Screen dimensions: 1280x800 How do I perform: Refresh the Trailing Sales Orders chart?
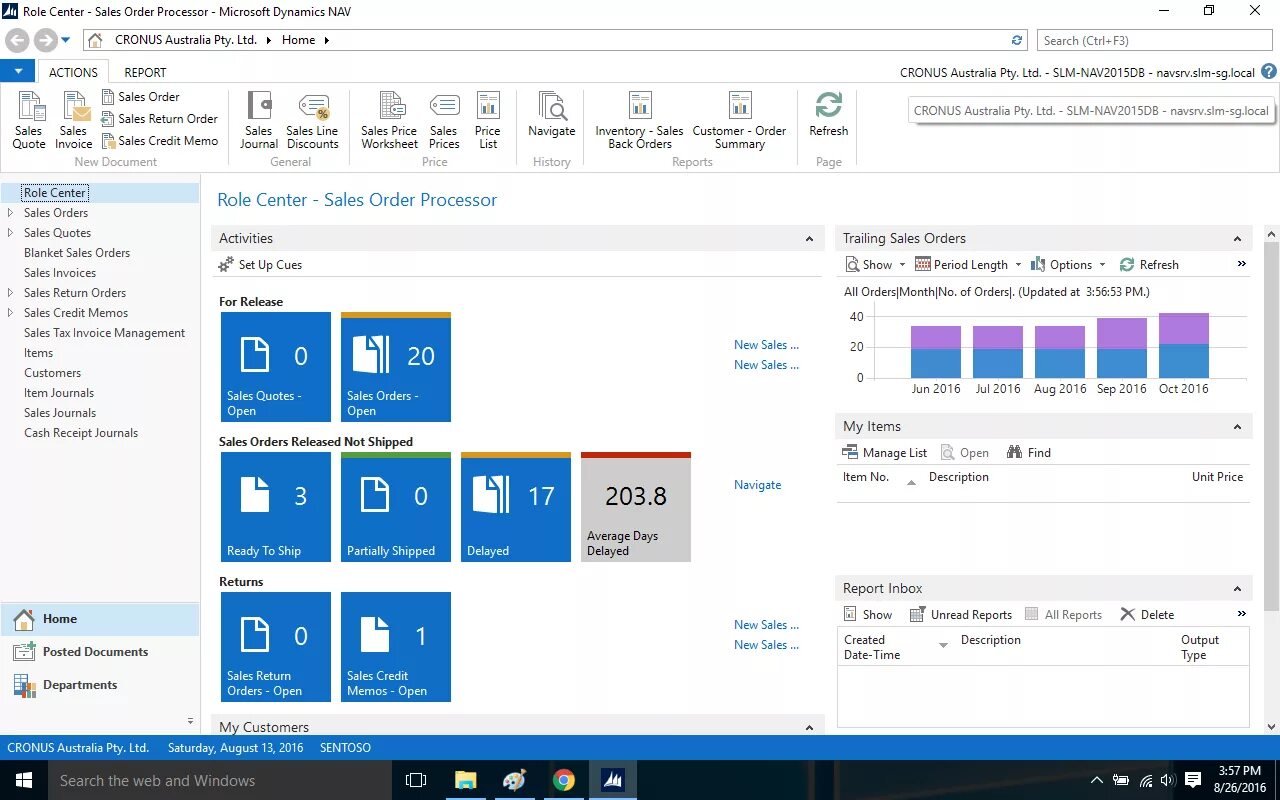coord(1149,265)
